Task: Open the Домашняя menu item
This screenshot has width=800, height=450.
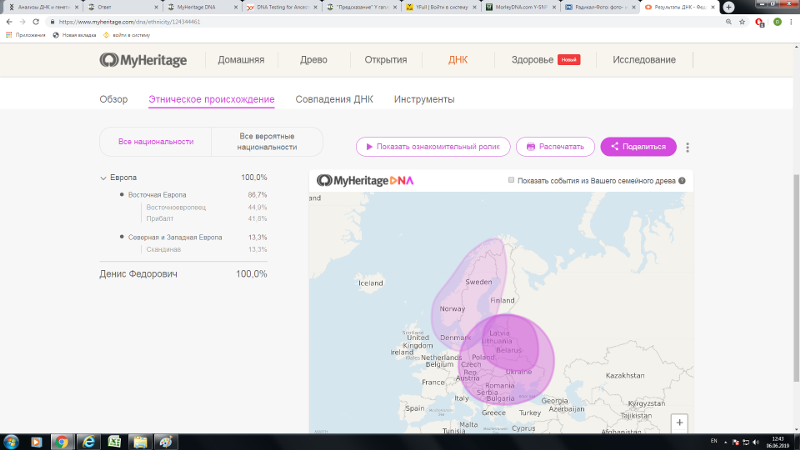Action: [x=241, y=60]
